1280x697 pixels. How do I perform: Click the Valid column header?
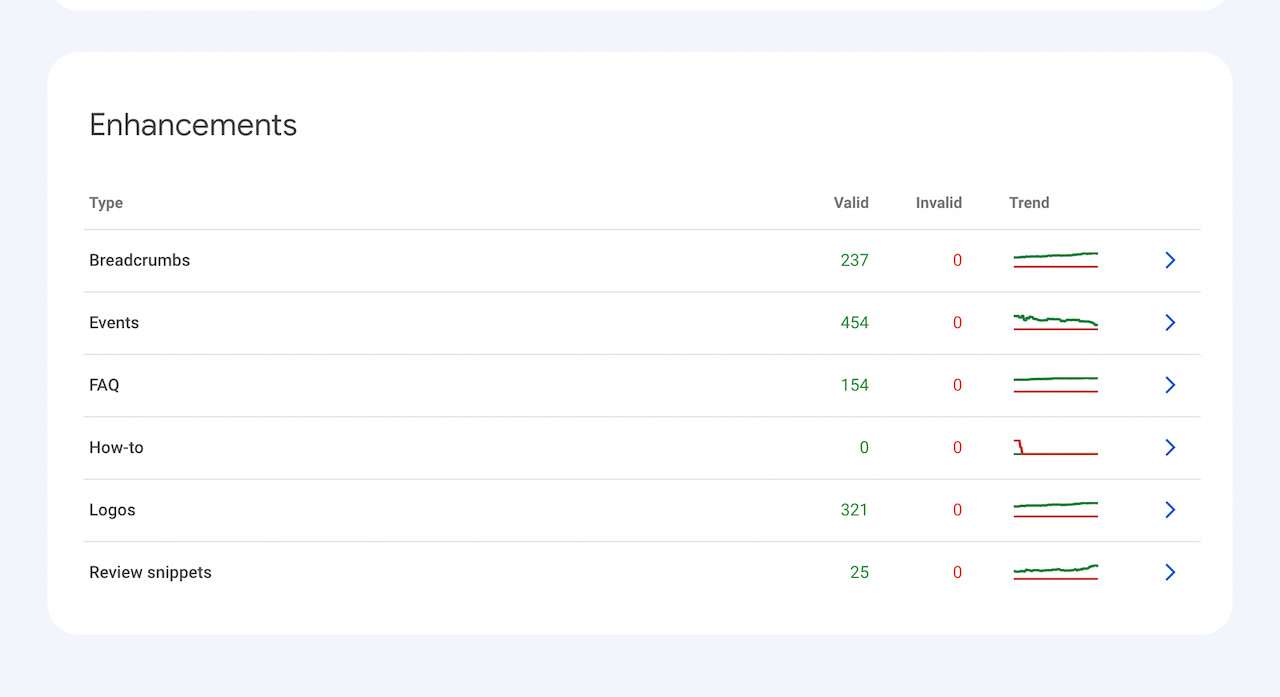(x=851, y=203)
